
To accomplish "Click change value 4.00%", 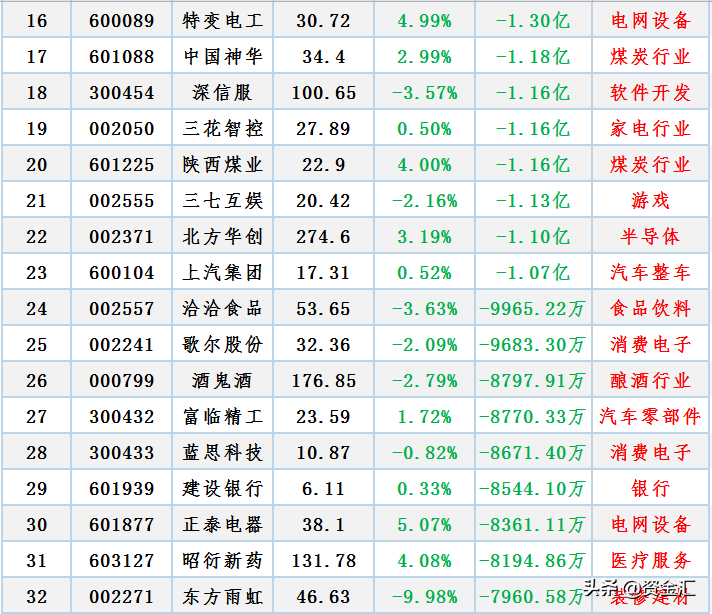I will point(424,165).
